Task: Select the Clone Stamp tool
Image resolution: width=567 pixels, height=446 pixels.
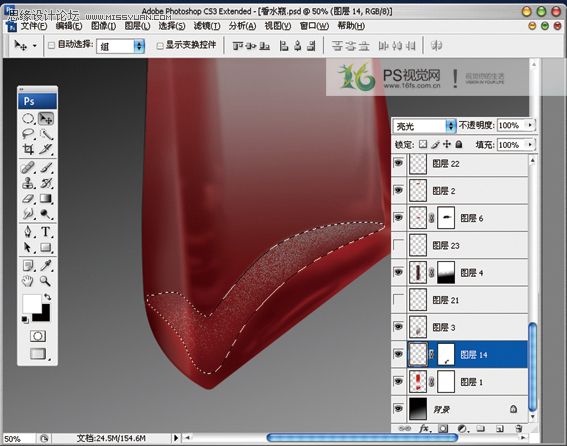Action: (x=28, y=183)
